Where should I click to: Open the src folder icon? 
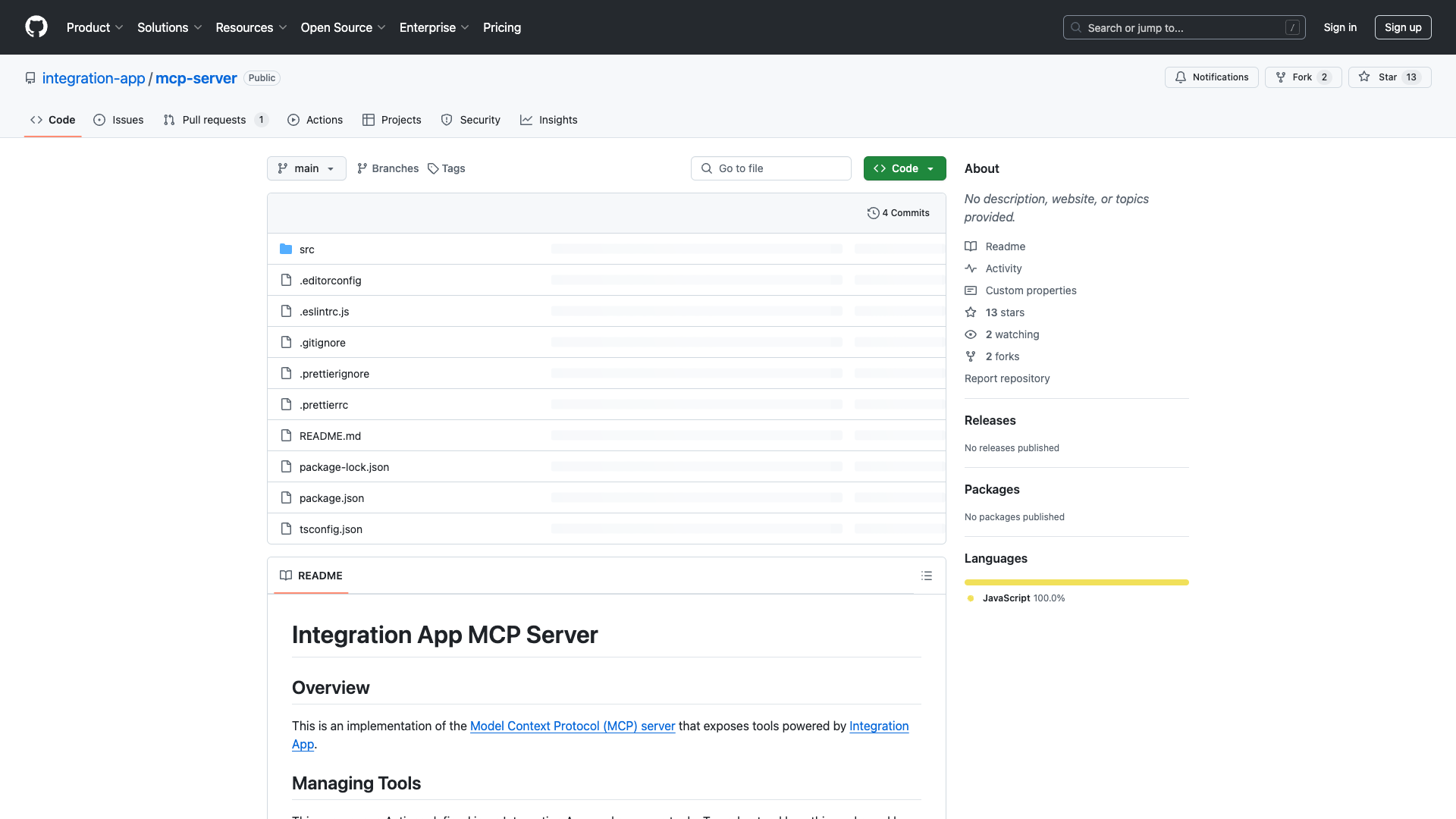coord(286,249)
